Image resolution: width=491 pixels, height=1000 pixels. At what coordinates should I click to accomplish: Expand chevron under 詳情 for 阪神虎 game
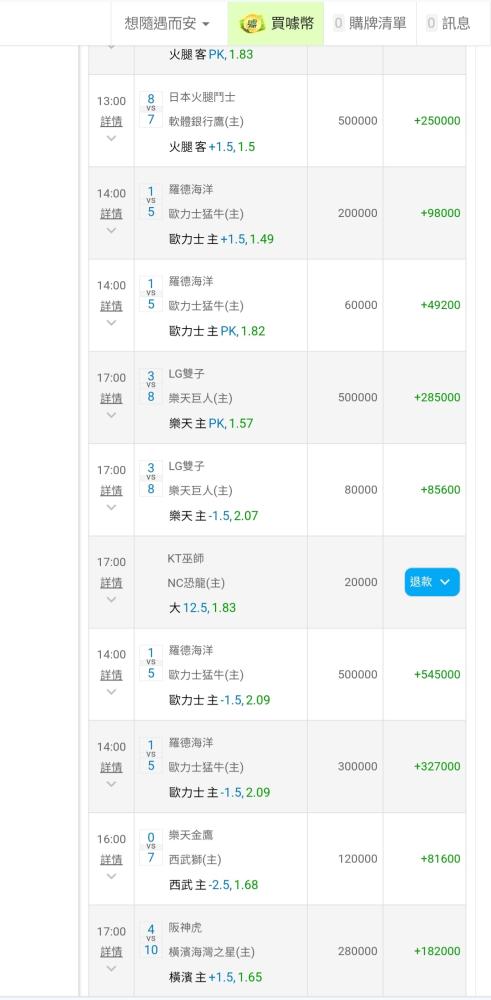point(112,968)
